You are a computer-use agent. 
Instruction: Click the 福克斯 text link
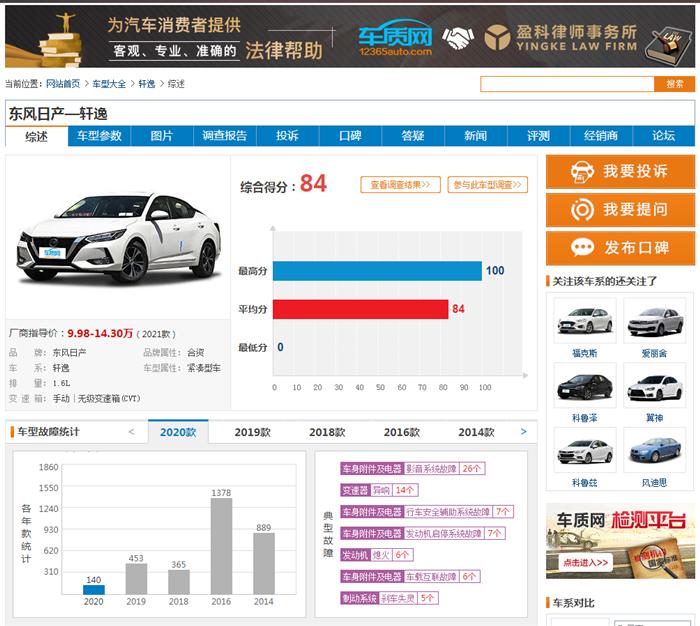click(585, 354)
